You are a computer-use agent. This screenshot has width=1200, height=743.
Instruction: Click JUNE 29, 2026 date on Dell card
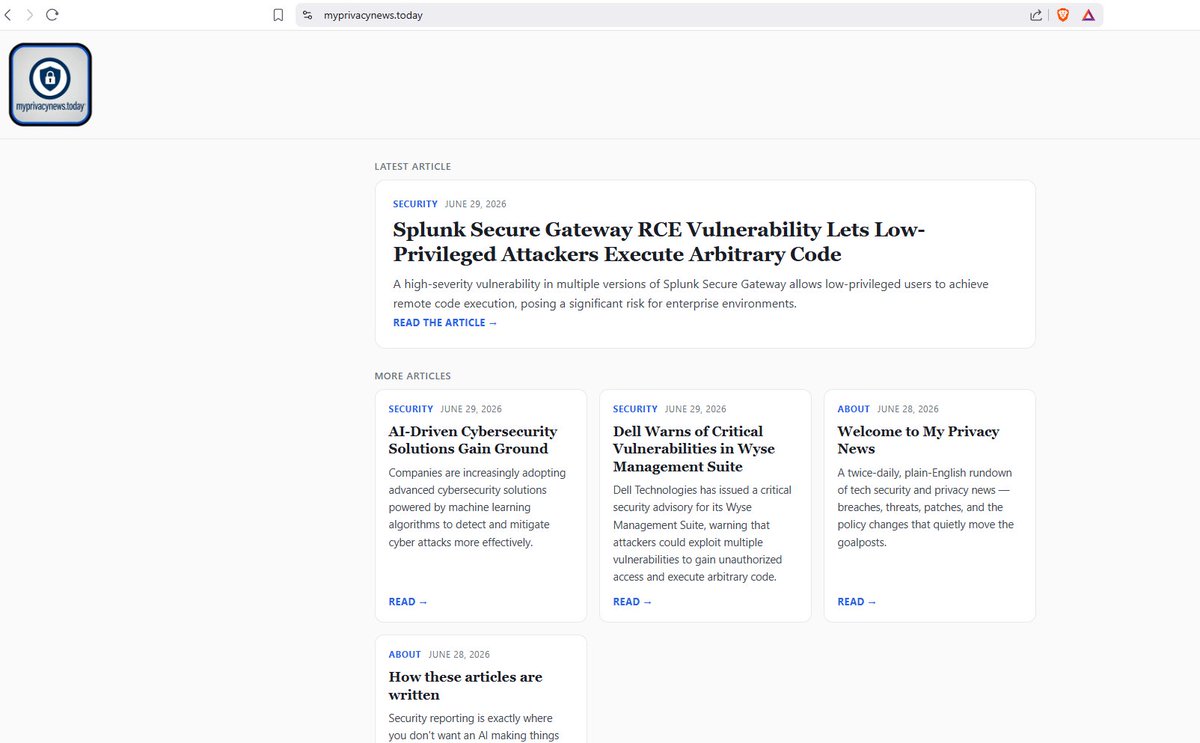click(x=695, y=409)
